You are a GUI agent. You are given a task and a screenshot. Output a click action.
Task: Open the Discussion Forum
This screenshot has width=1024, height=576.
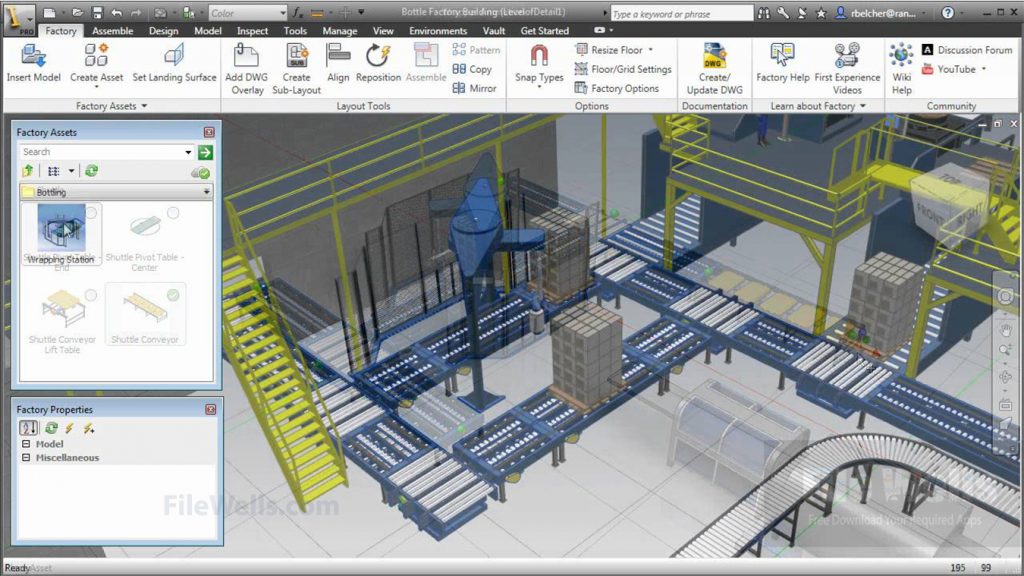tap(967, 50)
